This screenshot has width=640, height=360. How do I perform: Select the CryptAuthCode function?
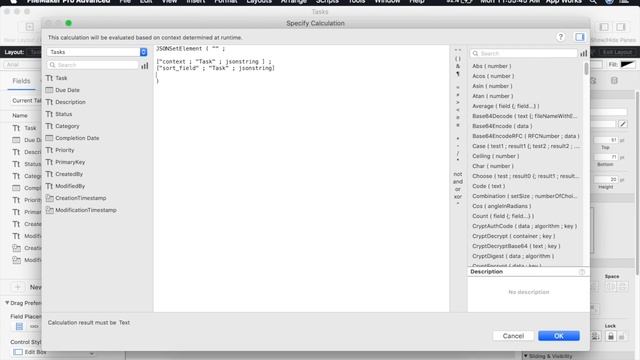click(525, 226)
